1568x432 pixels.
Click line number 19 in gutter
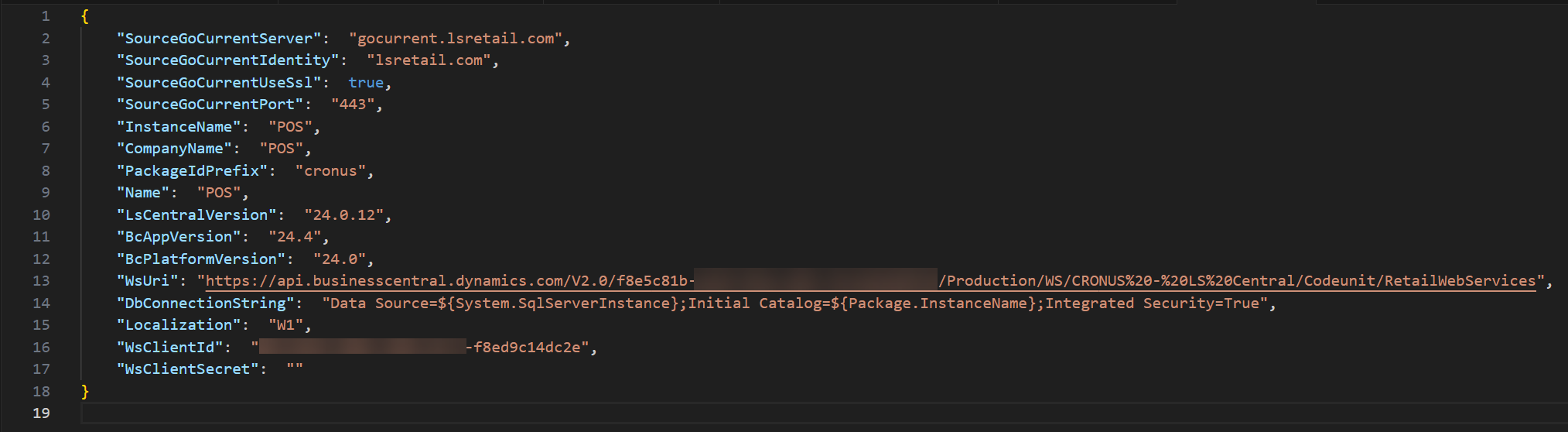(41, 413)
